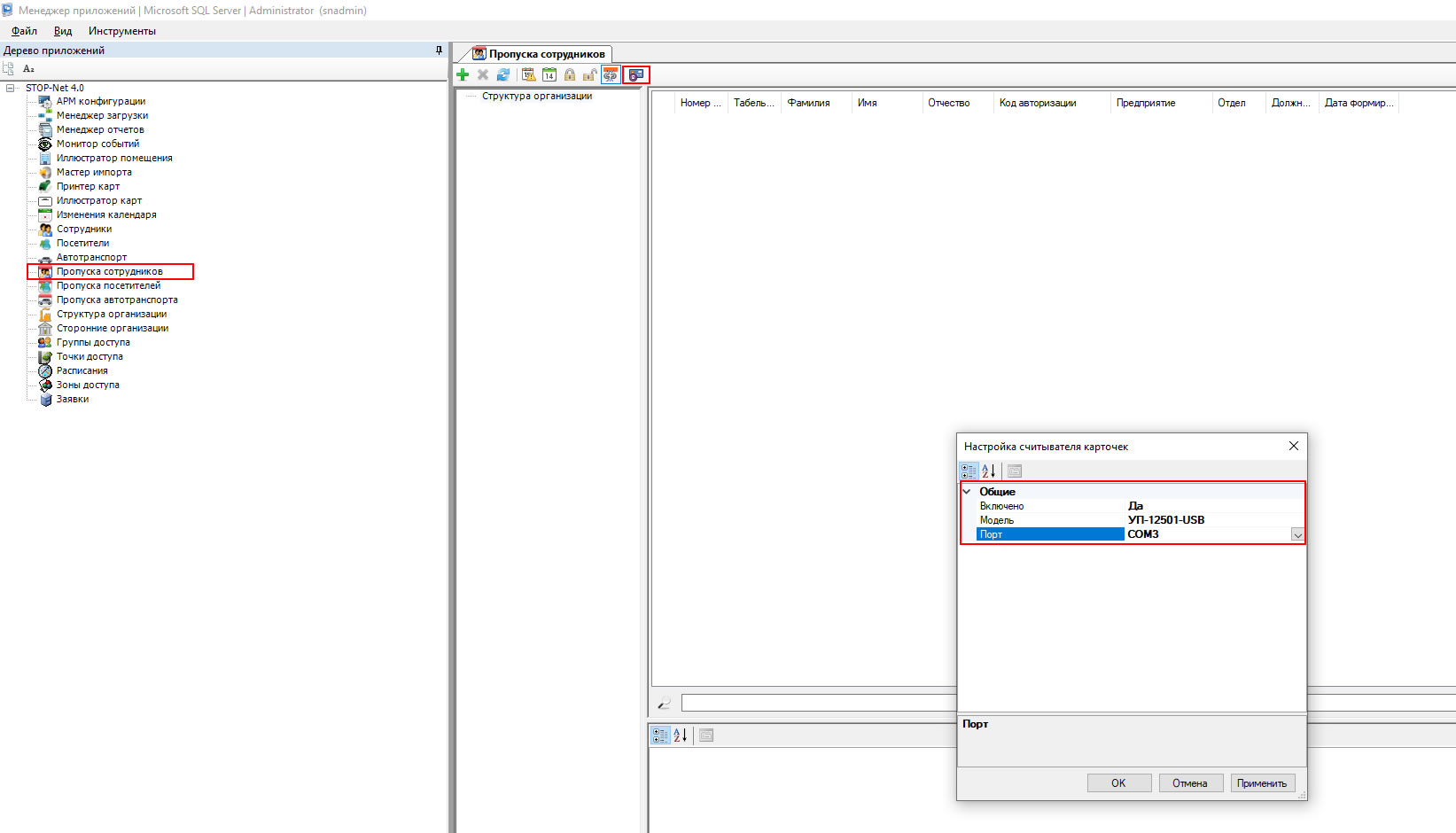Click Структура организации node in inner tree
Screen dimensions: 1456x833
(x=537, y=96)
